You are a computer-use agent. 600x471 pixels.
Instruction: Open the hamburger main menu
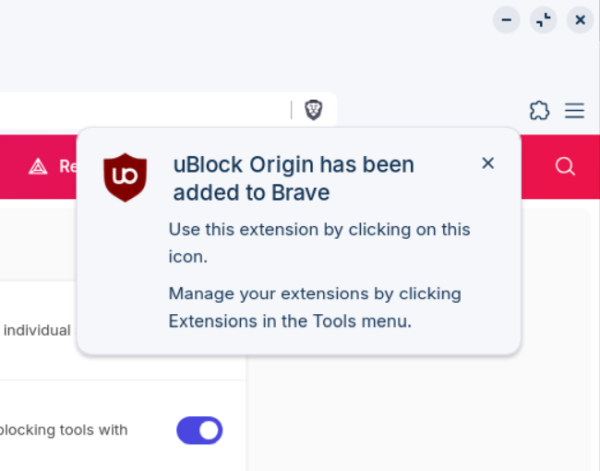coord(574,110)
